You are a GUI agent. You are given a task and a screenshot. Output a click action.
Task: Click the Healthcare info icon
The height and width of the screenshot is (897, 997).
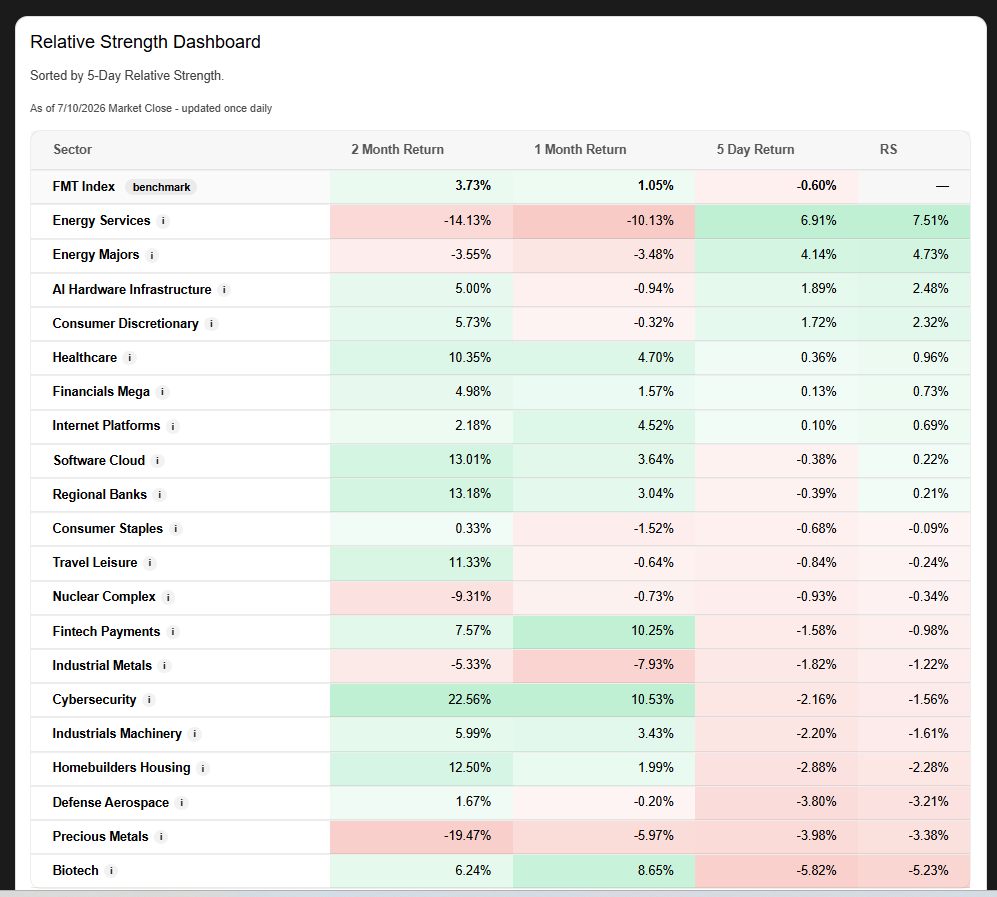[x=130, y=358]
